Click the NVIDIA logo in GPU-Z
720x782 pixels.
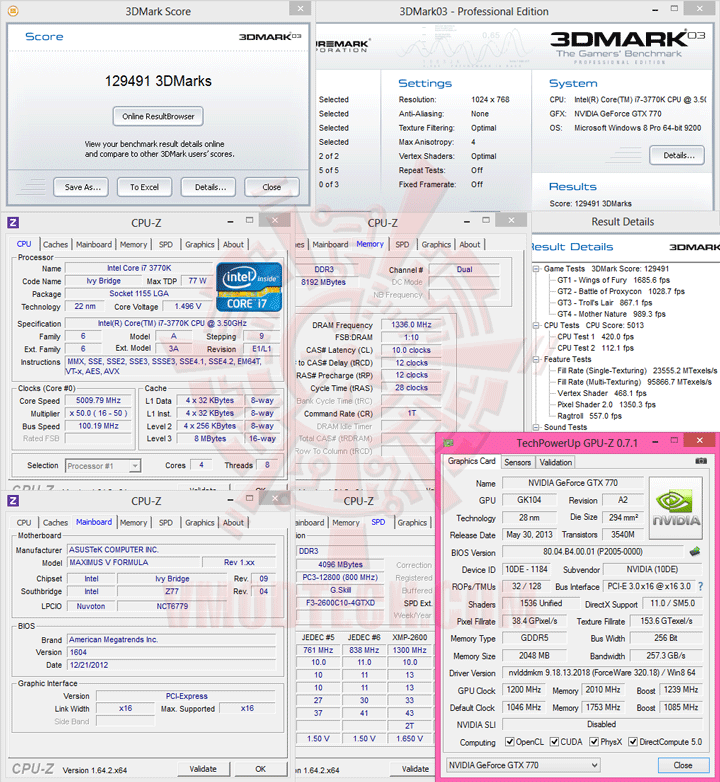(x=676, y=508)
